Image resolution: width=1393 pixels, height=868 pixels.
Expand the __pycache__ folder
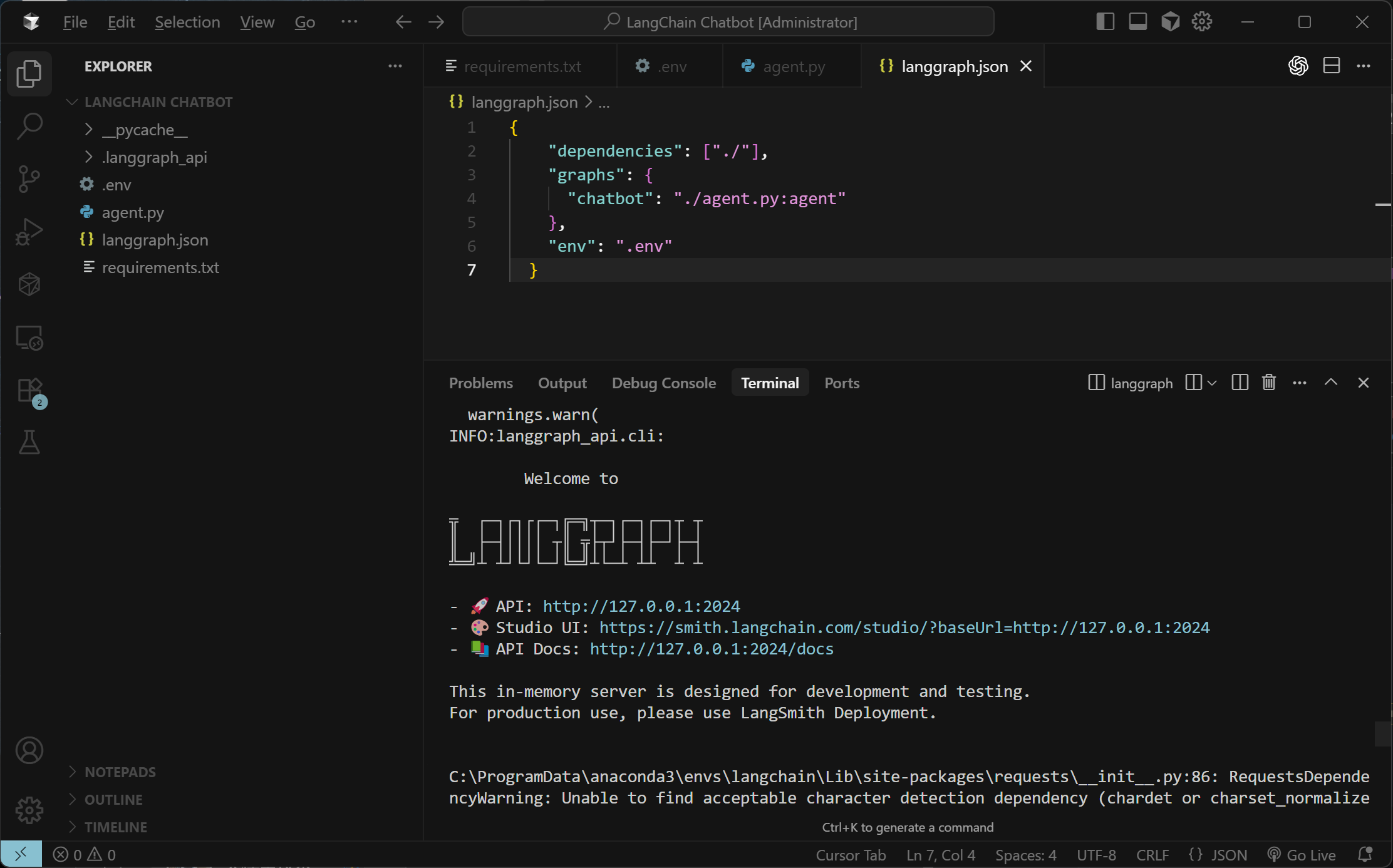(145, 130)
